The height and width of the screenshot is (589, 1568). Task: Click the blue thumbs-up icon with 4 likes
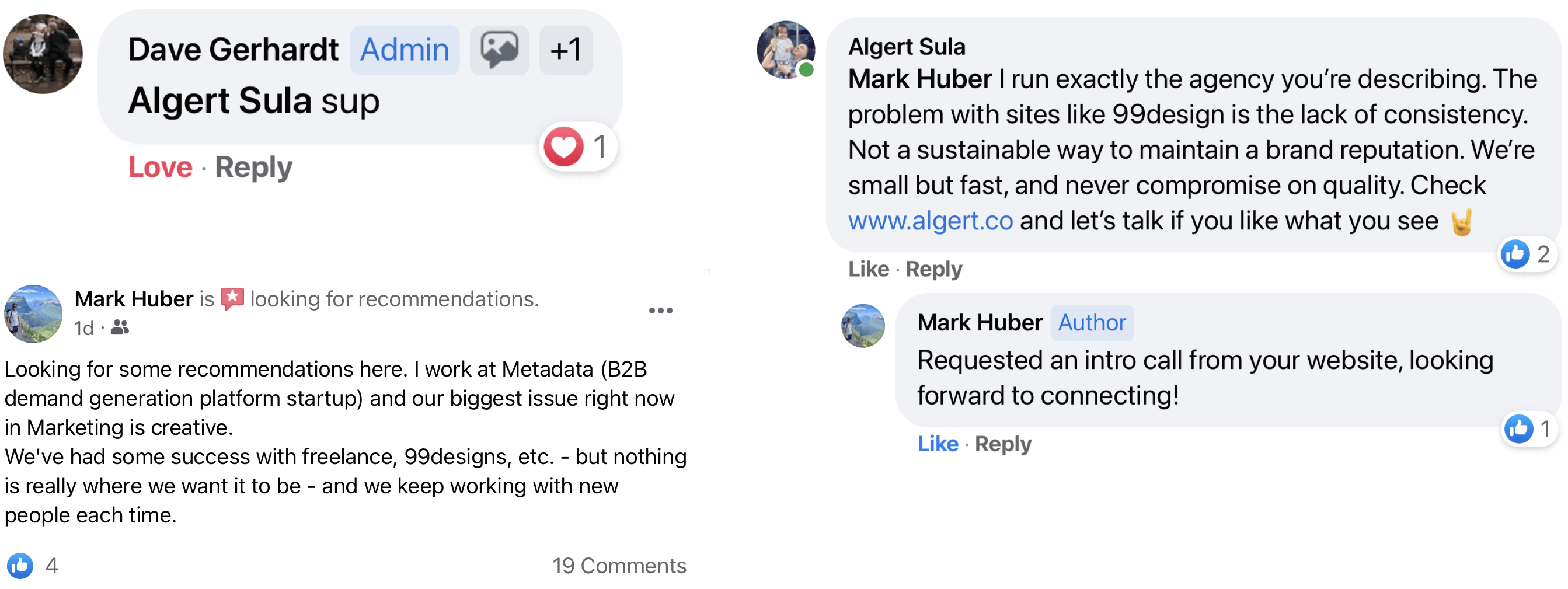(20, 566)
